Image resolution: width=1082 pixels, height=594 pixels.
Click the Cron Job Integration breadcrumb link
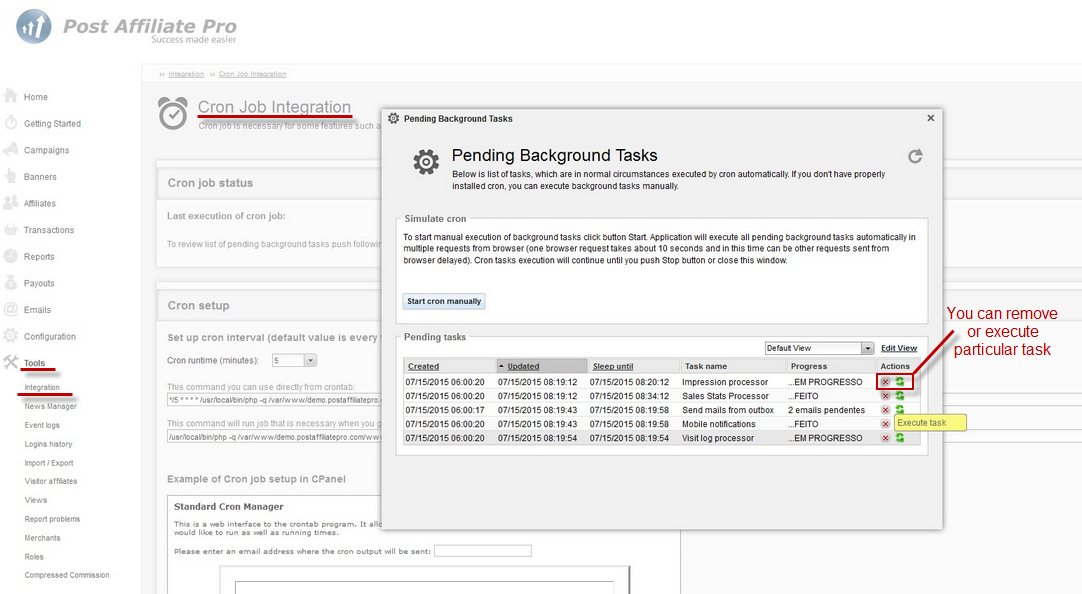pyautogui.click(x=253, y=74)
